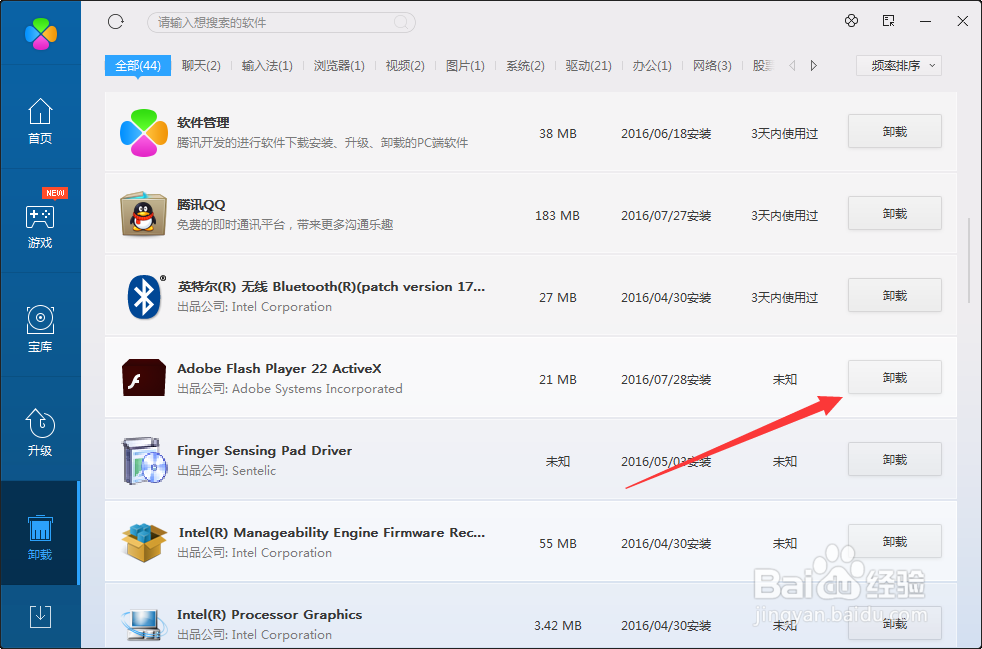Uninstall 腾讯QQ with its 卸载 button
Image resolution: width=982 pixels, height=649 pixels.
[x=894, y=213]
